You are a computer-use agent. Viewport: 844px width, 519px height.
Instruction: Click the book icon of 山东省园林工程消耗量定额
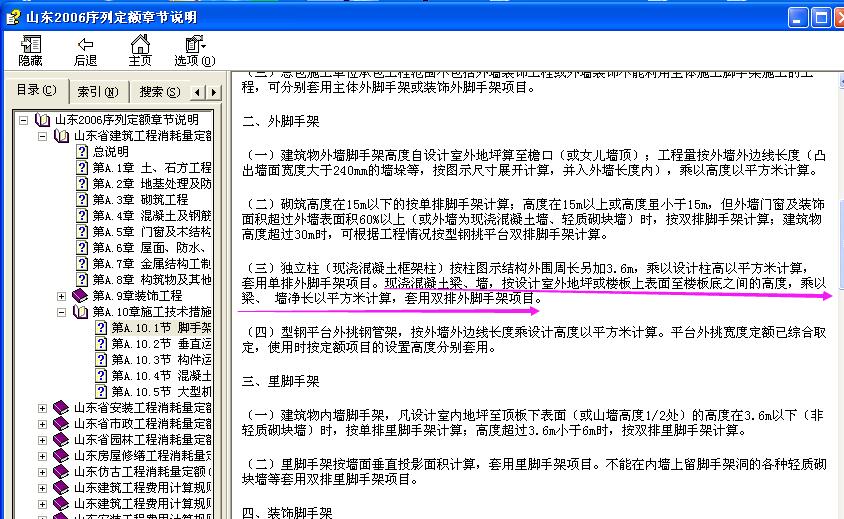tap(61, 440)
